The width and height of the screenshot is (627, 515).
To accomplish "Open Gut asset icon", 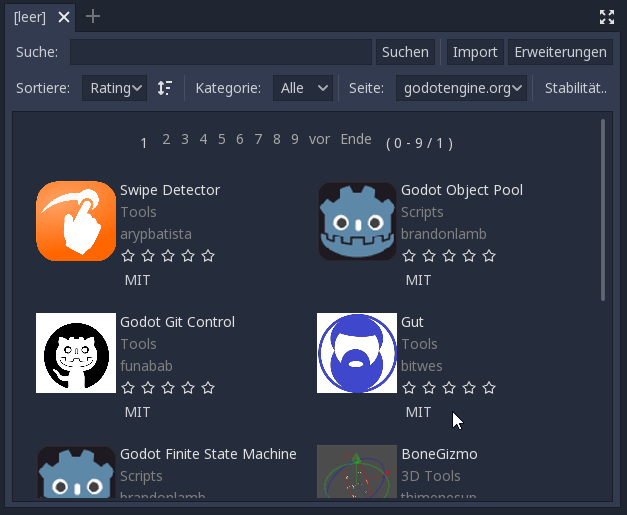I will [357, 353].
